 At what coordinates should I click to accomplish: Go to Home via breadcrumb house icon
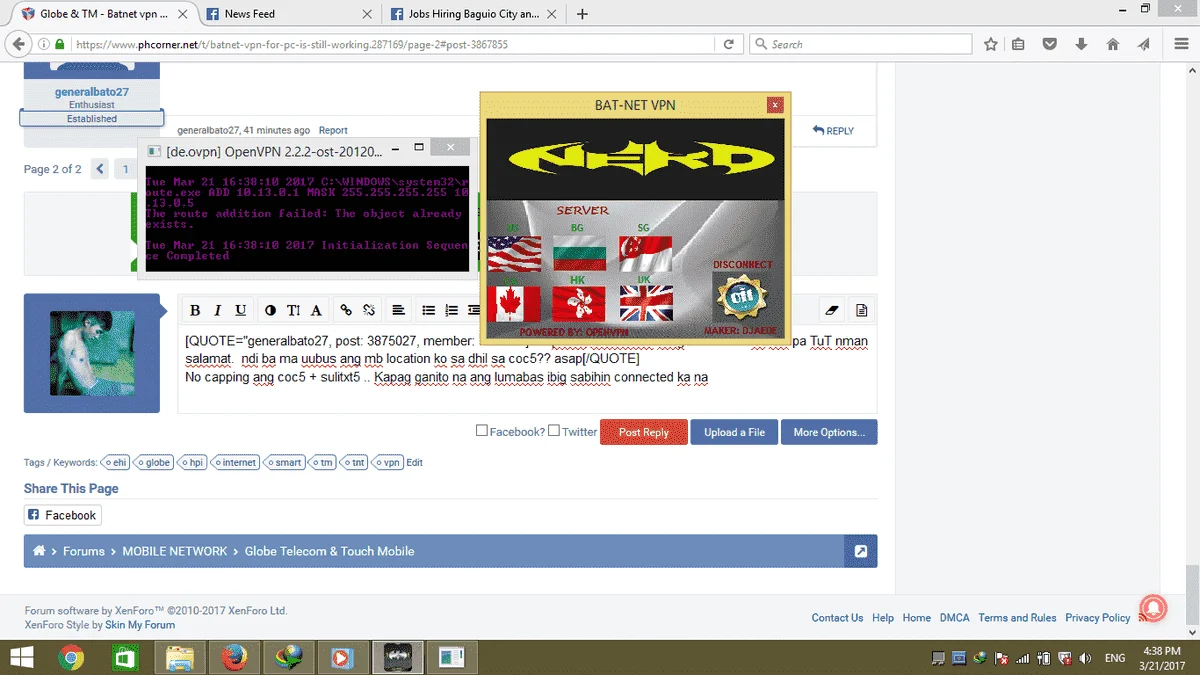(39, 551)
